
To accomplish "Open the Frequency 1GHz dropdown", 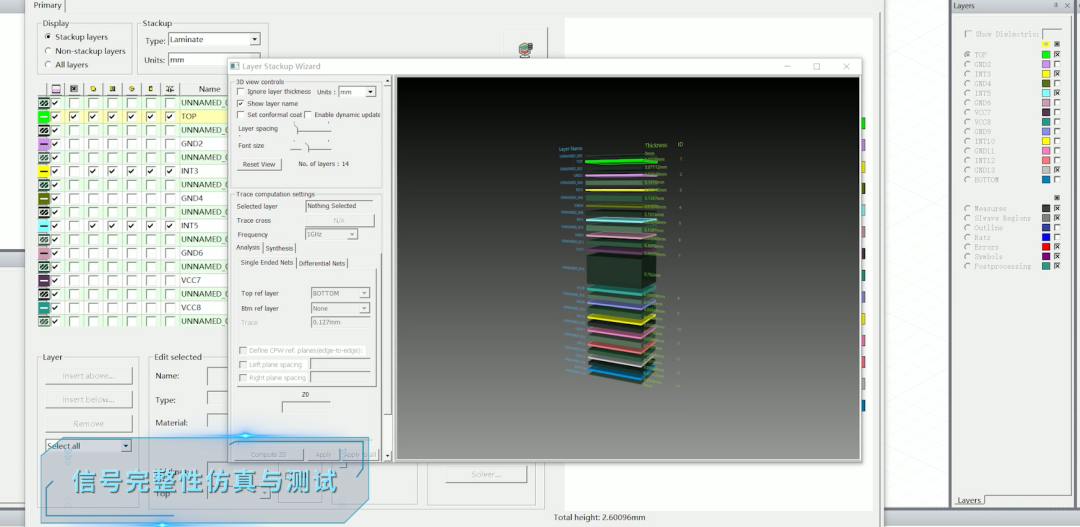I will [352, 235].
